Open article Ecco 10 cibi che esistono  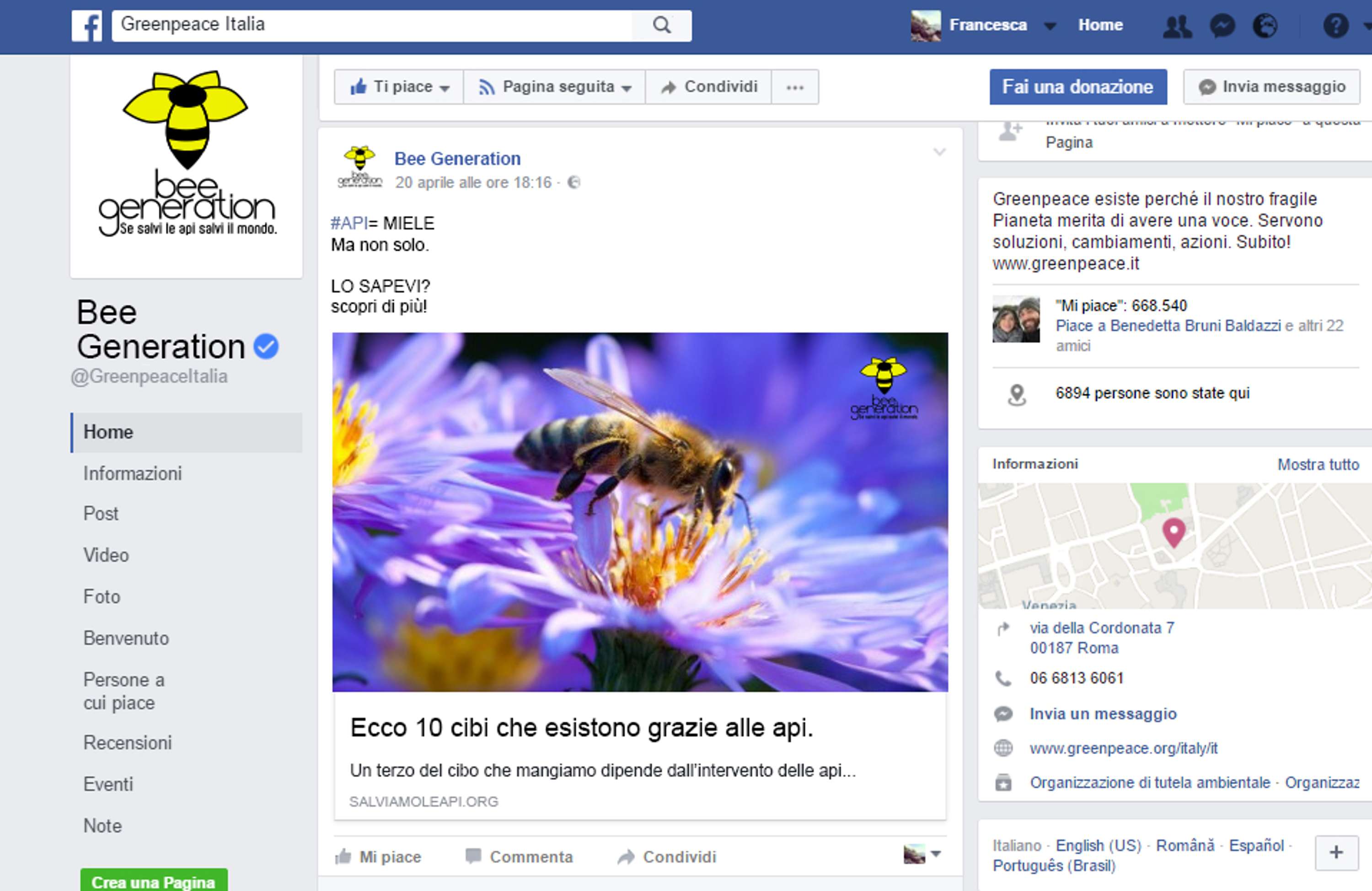(x=582, y=728)
